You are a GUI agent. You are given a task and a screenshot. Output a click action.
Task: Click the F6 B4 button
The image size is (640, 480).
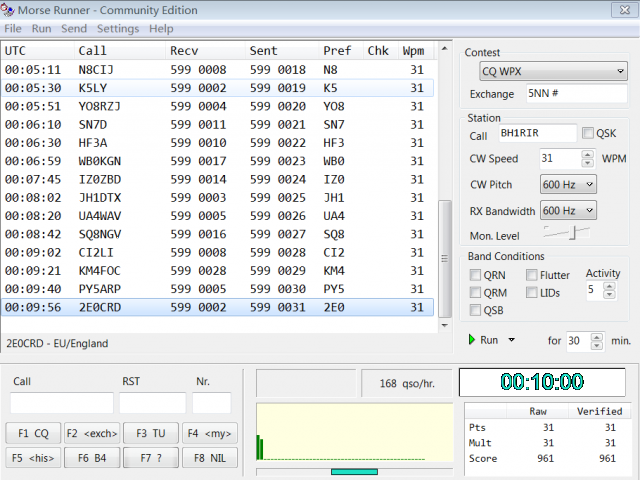tap(92, 458)
